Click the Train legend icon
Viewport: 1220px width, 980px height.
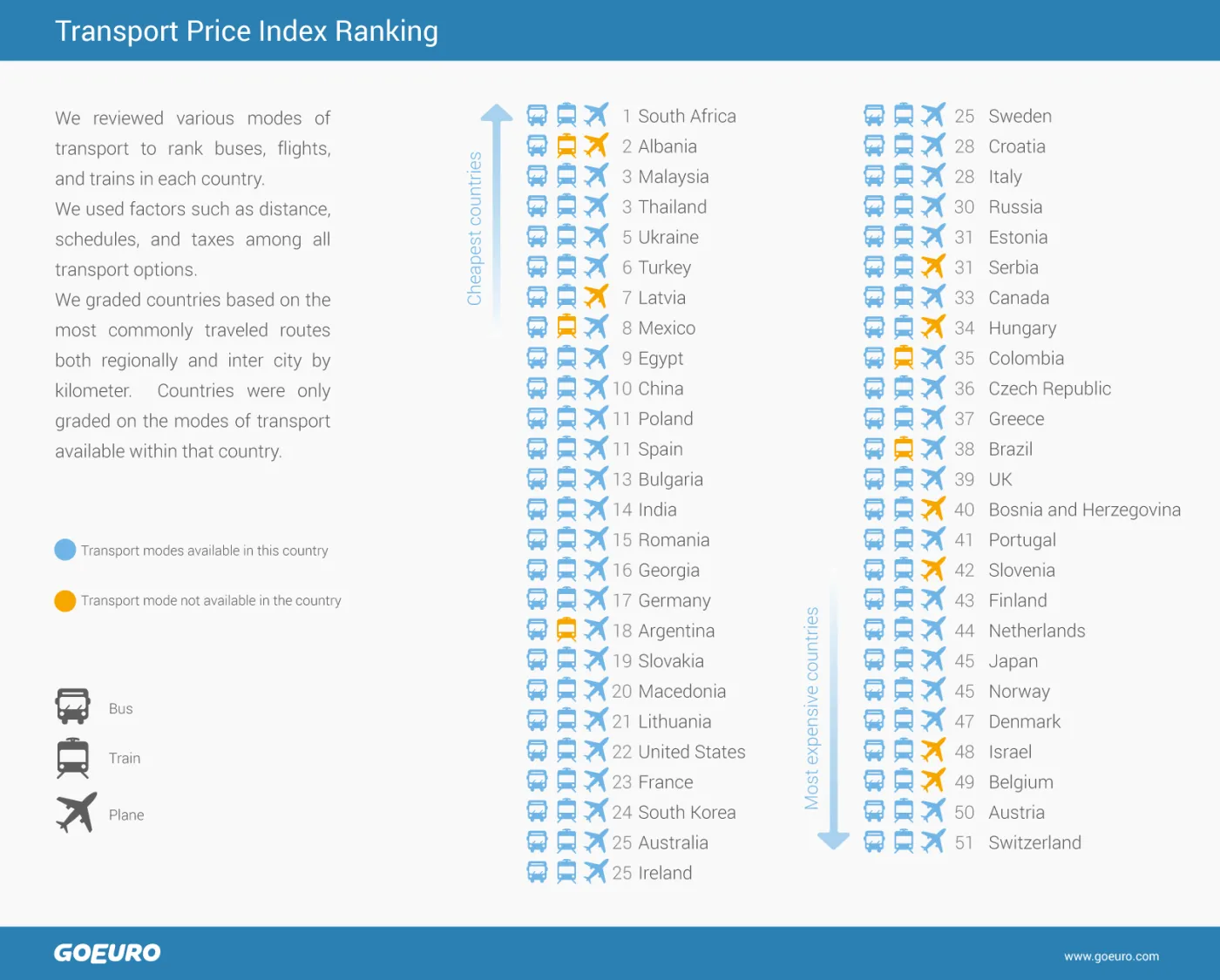[73, 758]
